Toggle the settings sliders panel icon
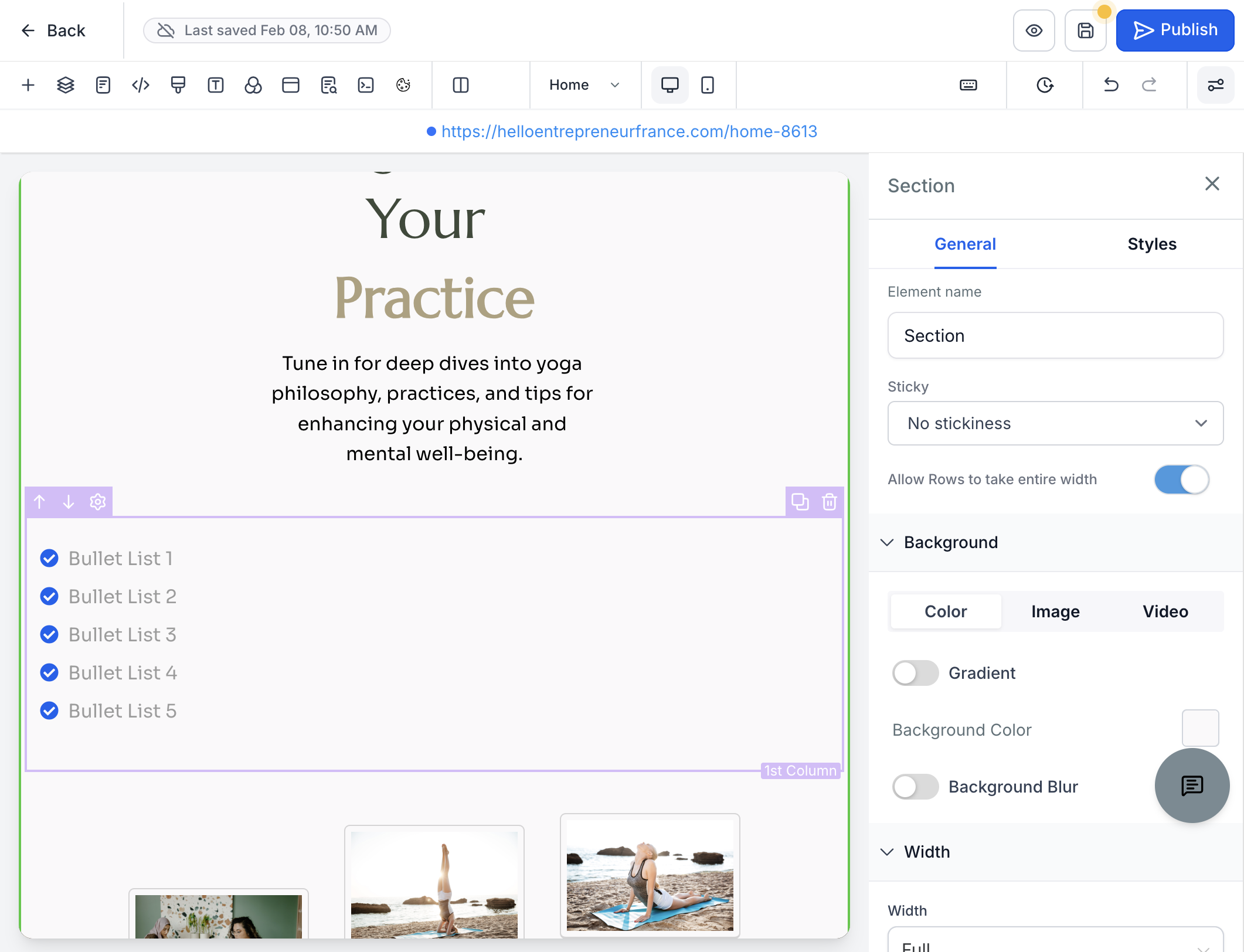 click(x=1216, y=85)
